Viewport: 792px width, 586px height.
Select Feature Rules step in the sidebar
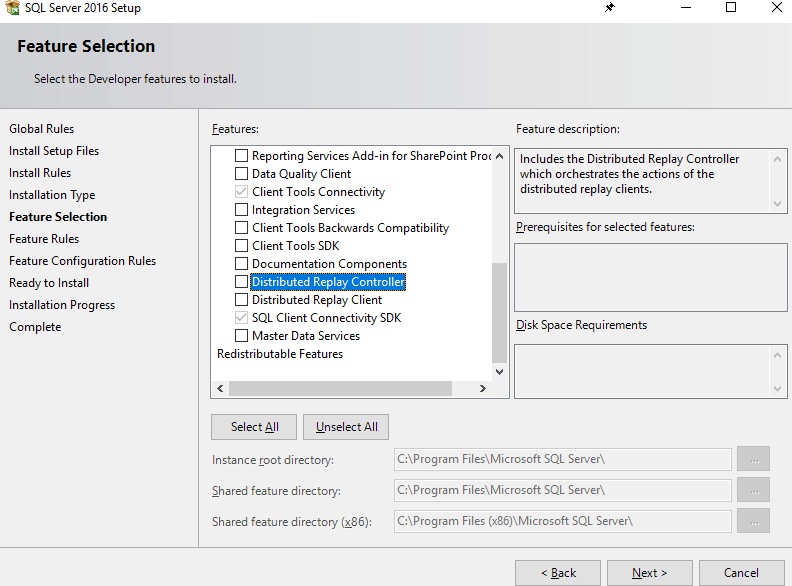coord(44,238)
